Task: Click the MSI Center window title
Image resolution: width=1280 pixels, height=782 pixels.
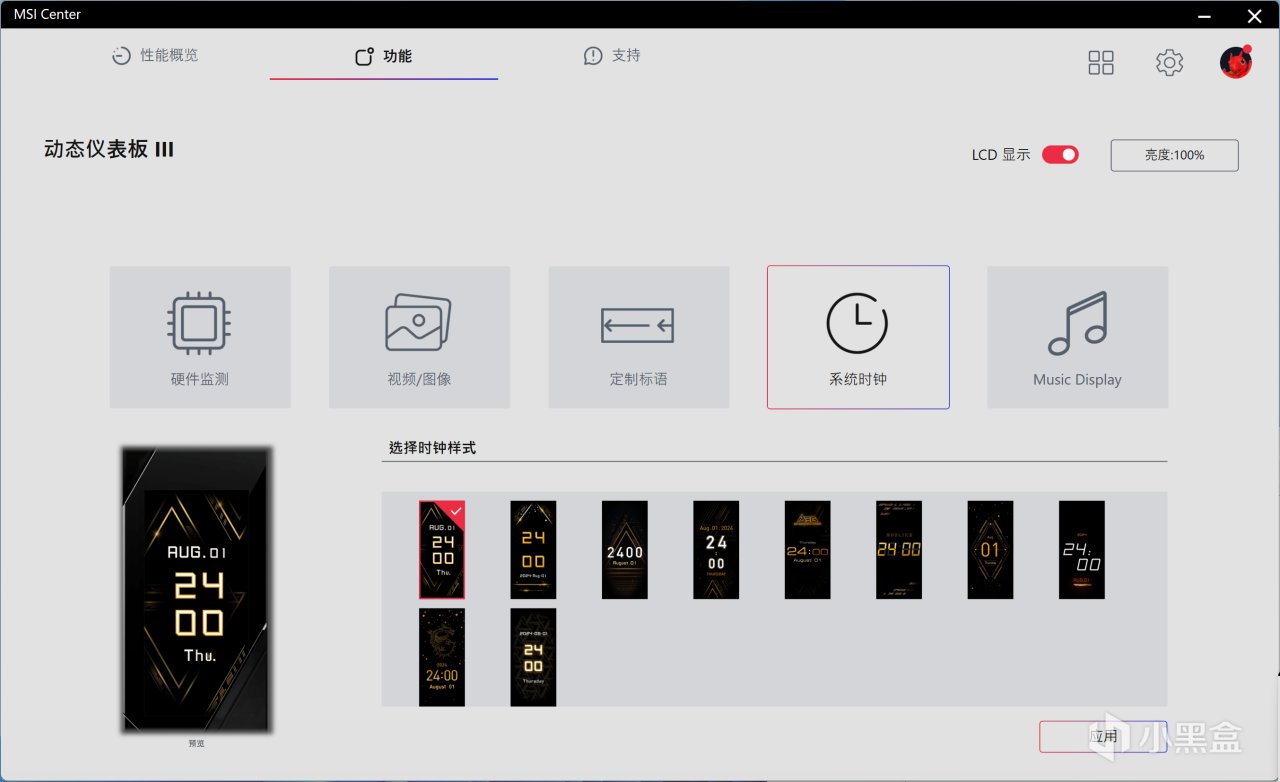Action: (x=47, y=14)
